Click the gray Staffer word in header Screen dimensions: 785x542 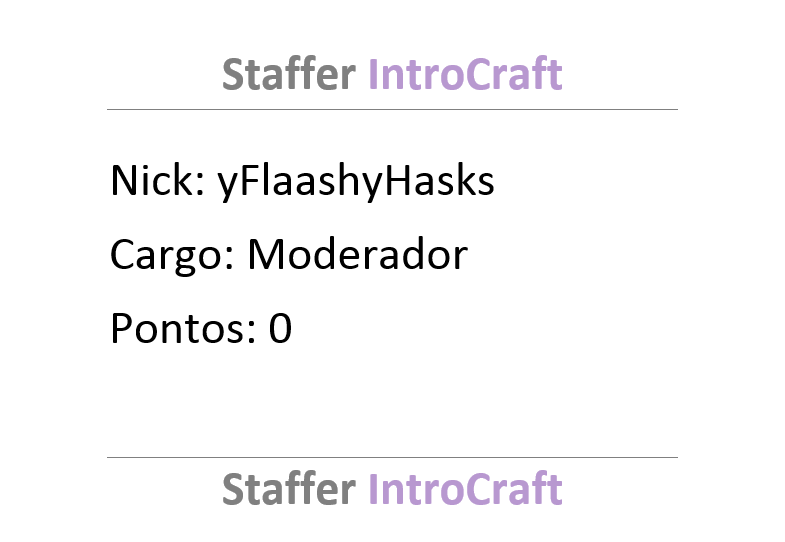[x=289, y=74]
